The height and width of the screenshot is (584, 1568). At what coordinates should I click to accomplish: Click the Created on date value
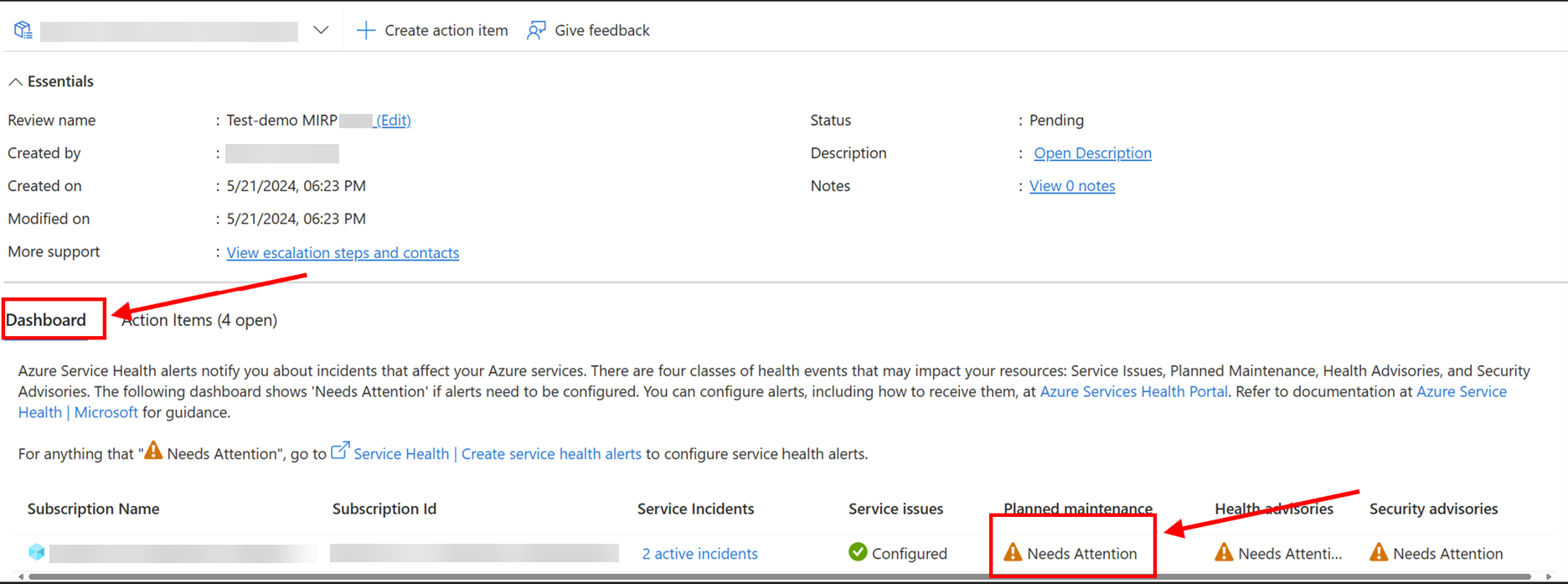point(296,186)
